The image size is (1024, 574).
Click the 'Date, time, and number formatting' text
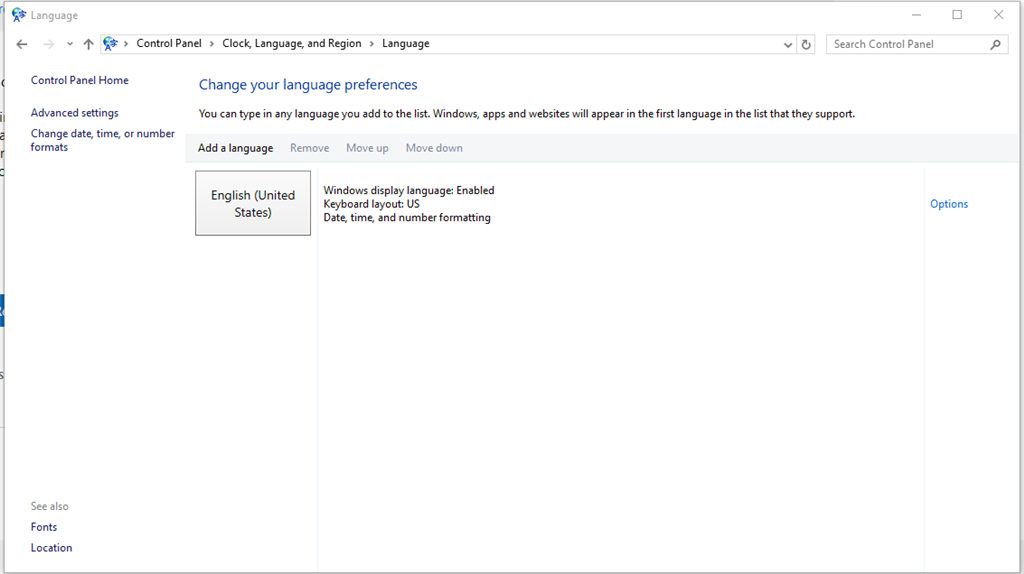pos(407,217)
